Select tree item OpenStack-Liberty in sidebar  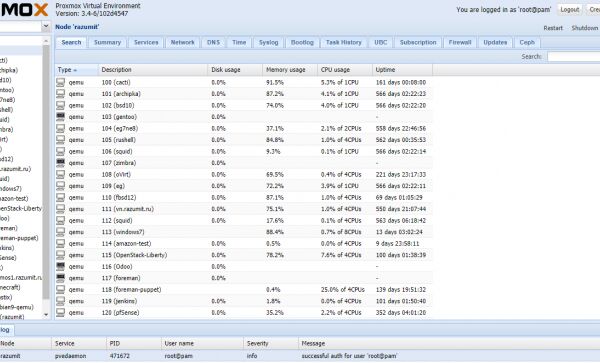pos(21,208)
